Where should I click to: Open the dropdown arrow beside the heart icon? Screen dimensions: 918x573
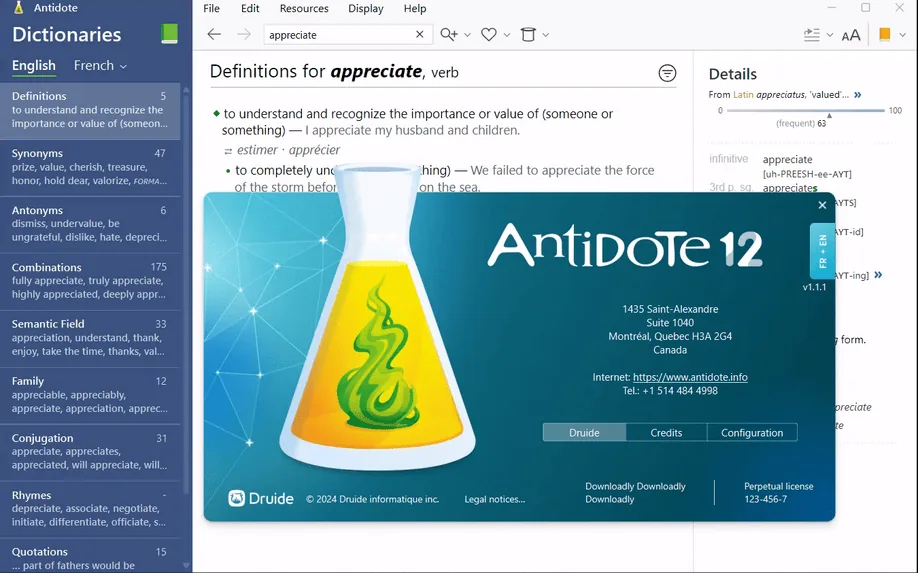[x=507, y=35]
